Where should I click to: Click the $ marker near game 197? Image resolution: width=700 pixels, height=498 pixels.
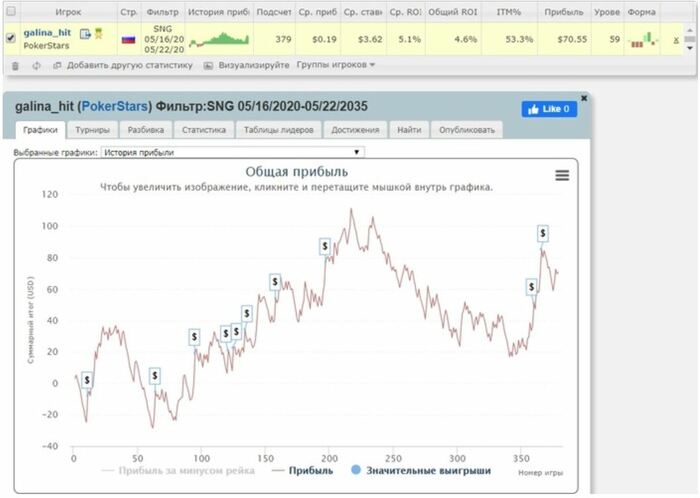[x=325, y=246]
